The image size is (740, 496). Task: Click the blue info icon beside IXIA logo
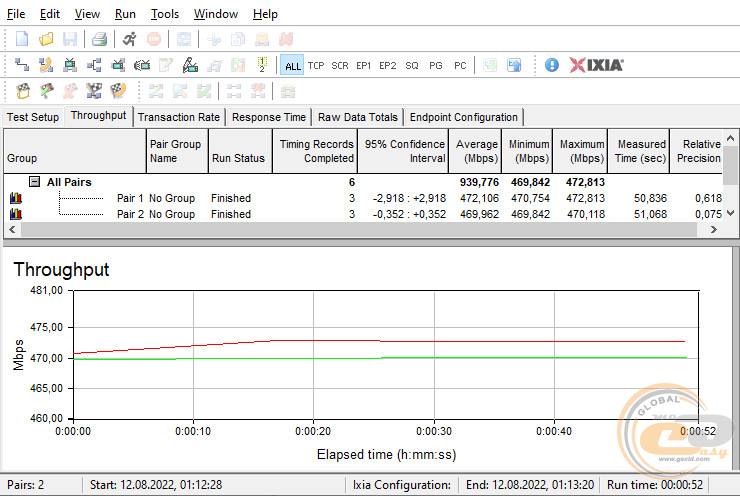pos(552,65)
